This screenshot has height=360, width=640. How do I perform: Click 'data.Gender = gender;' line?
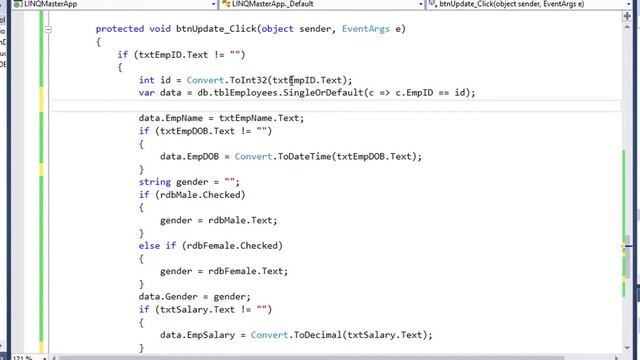coord(195,297)
